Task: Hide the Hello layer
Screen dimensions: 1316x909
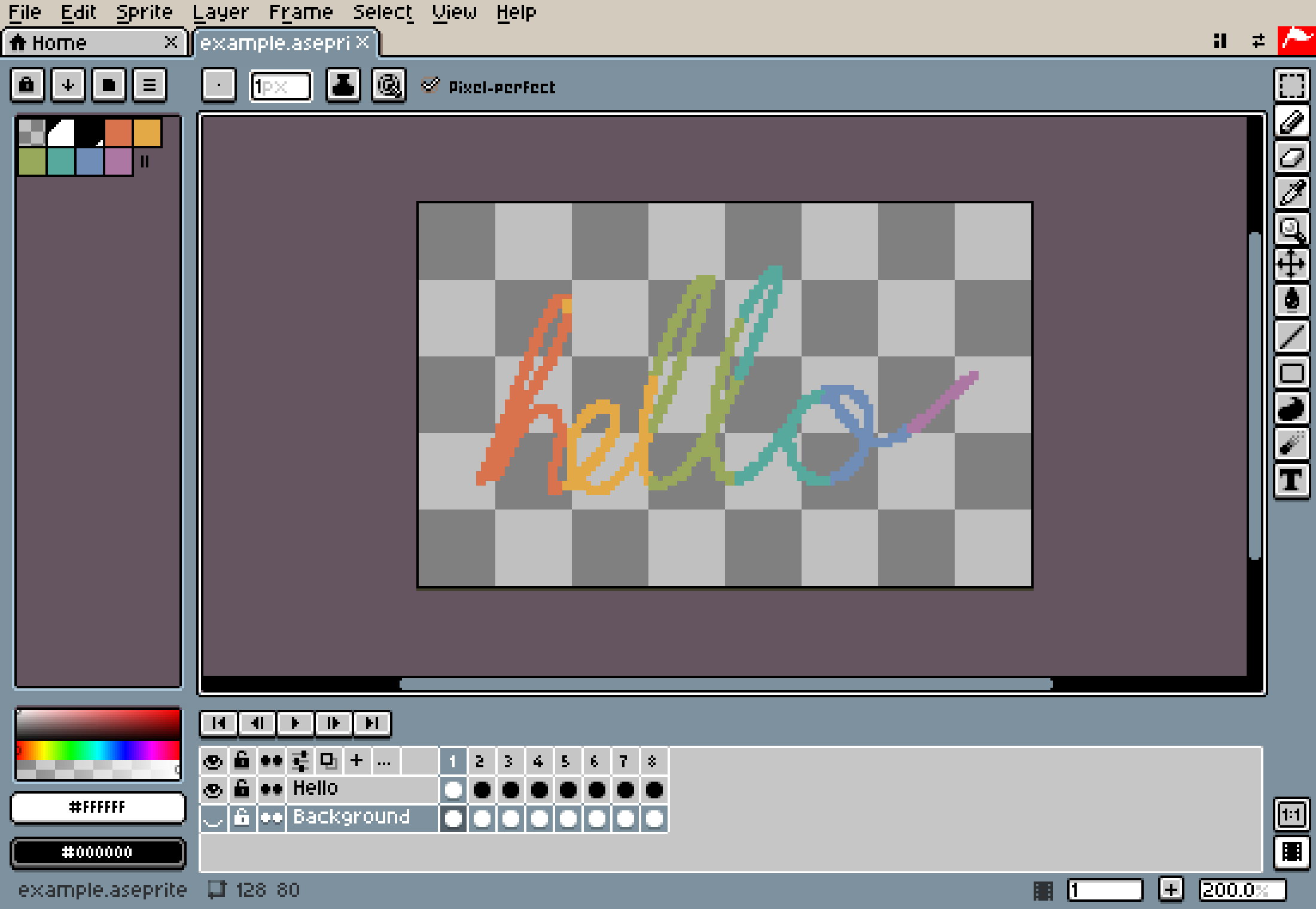Action: [x=213, y=790]
